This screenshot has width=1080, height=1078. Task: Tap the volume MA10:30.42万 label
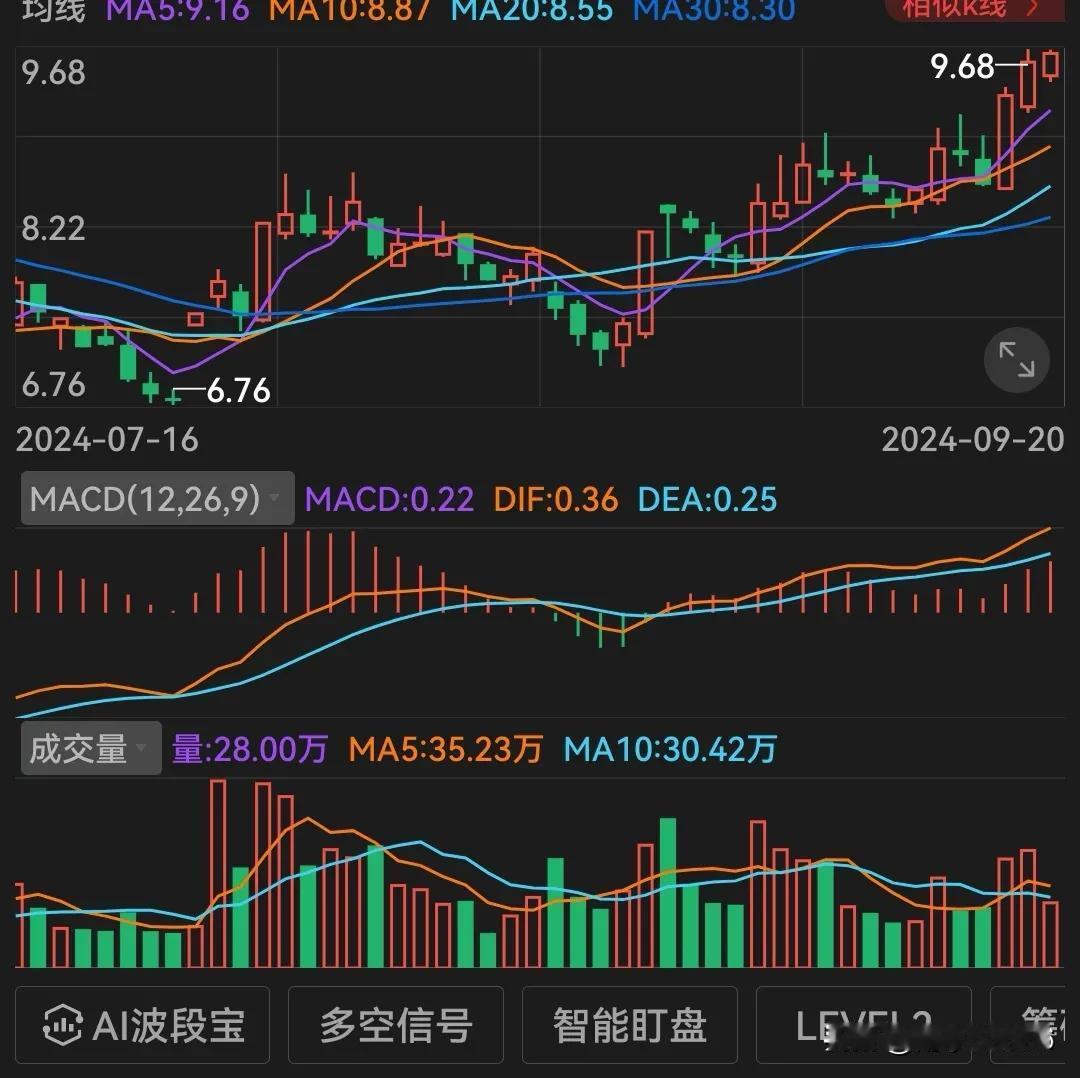click(x=670, y=749)
